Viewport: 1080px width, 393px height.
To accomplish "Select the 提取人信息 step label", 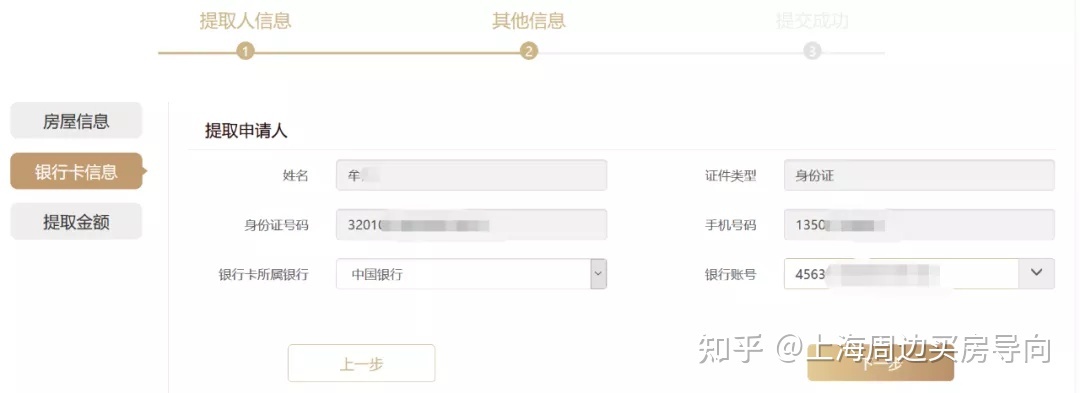I will 245,21.
